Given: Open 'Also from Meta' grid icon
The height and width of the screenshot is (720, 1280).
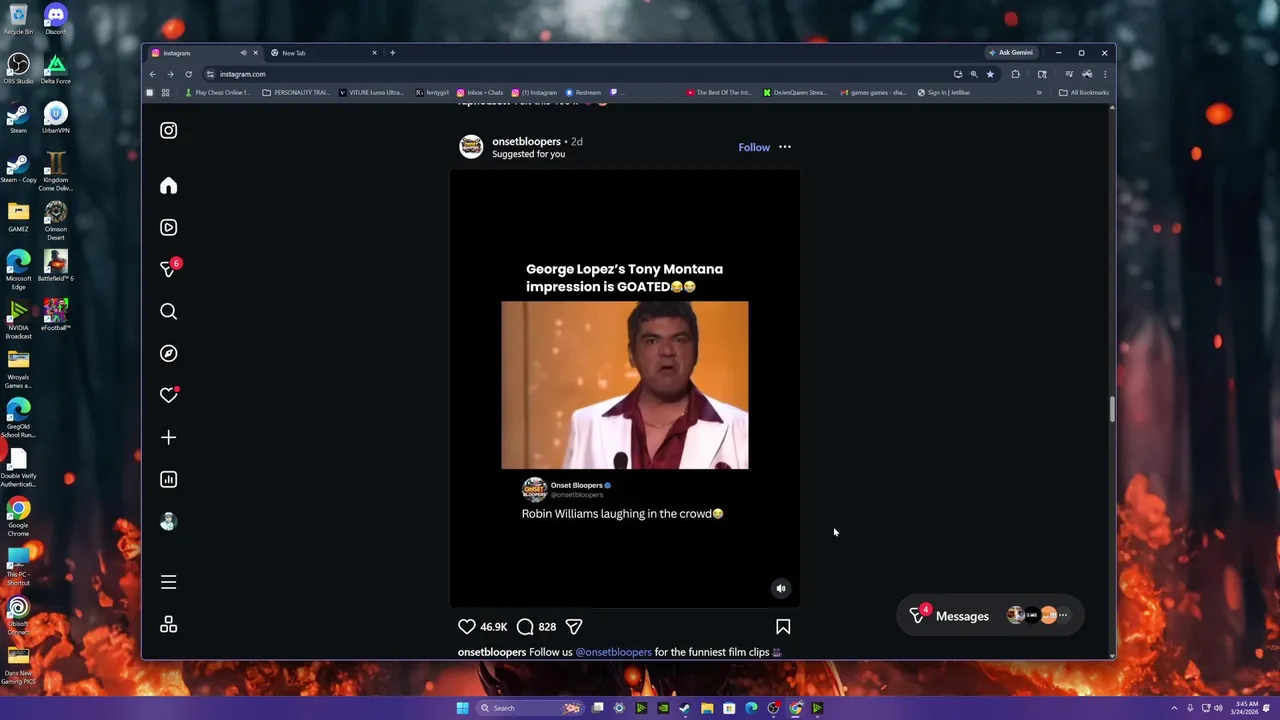Looking at the screenshot, I should (168, 624).
